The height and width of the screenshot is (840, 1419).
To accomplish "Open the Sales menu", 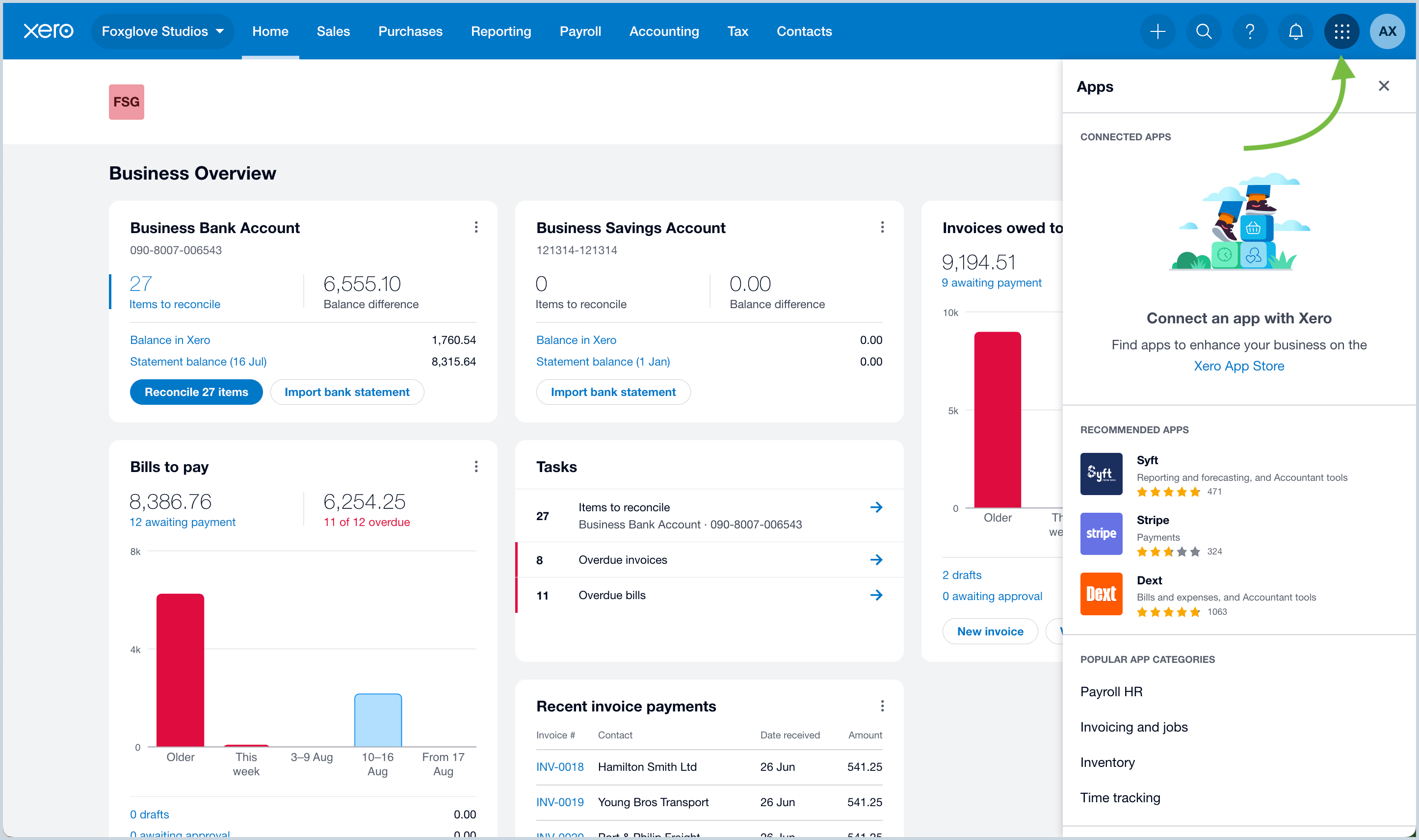I will click(333, 31).
